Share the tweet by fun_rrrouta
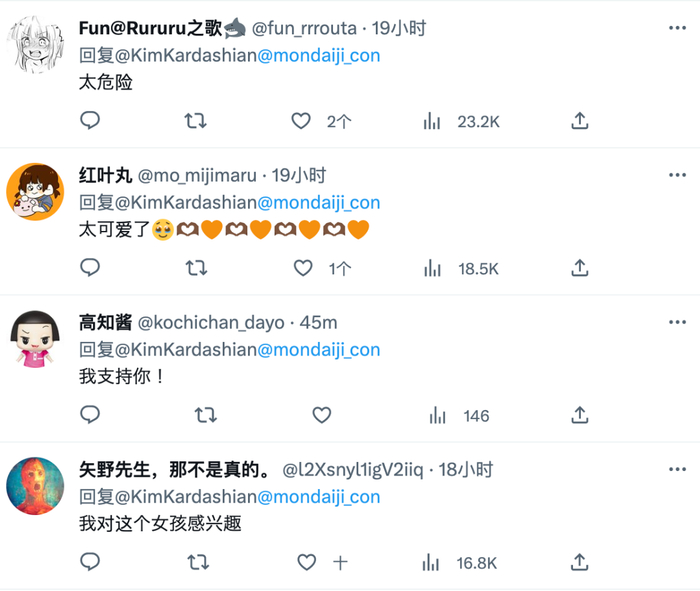The width and height of the screenshot is (700, 591). (x=580, y=121)
